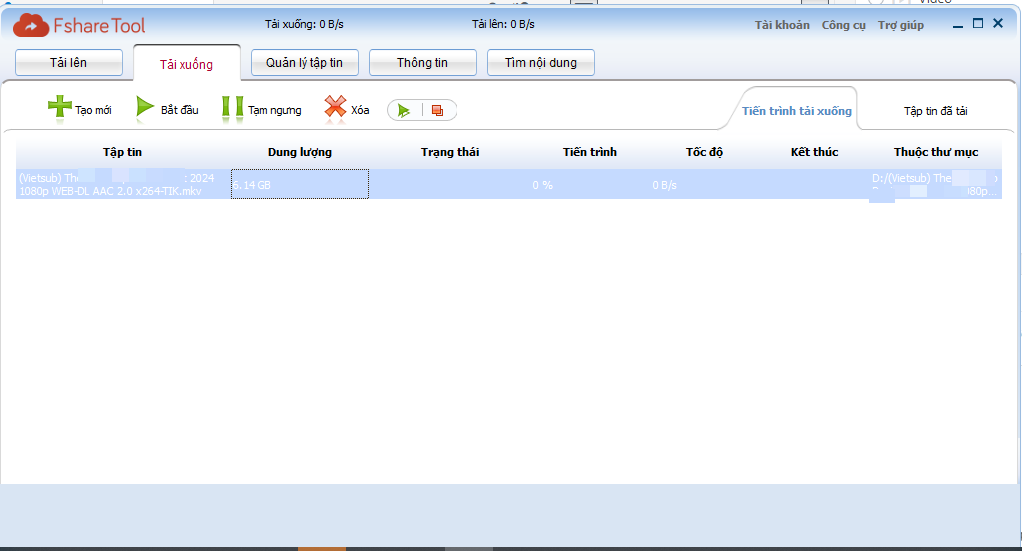
Task: Expand the folder path arrow in row
Action: 995,178
